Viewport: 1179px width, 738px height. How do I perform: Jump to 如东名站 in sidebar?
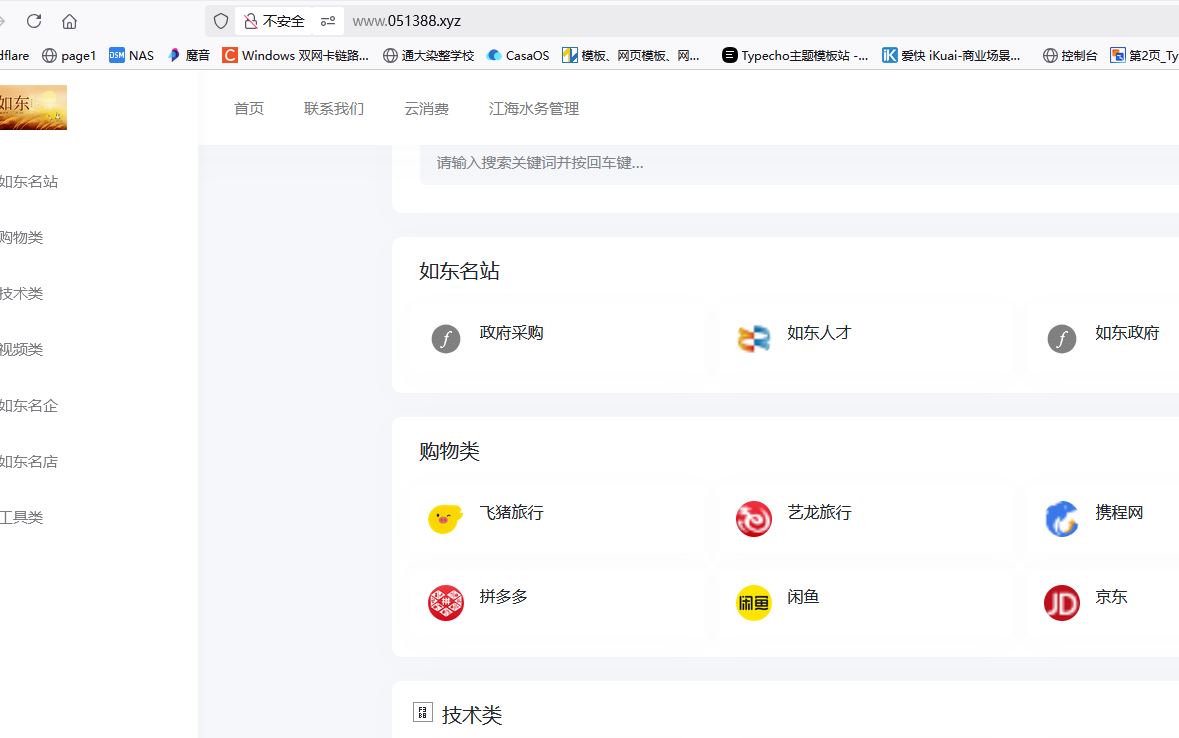tap(29, 182)
